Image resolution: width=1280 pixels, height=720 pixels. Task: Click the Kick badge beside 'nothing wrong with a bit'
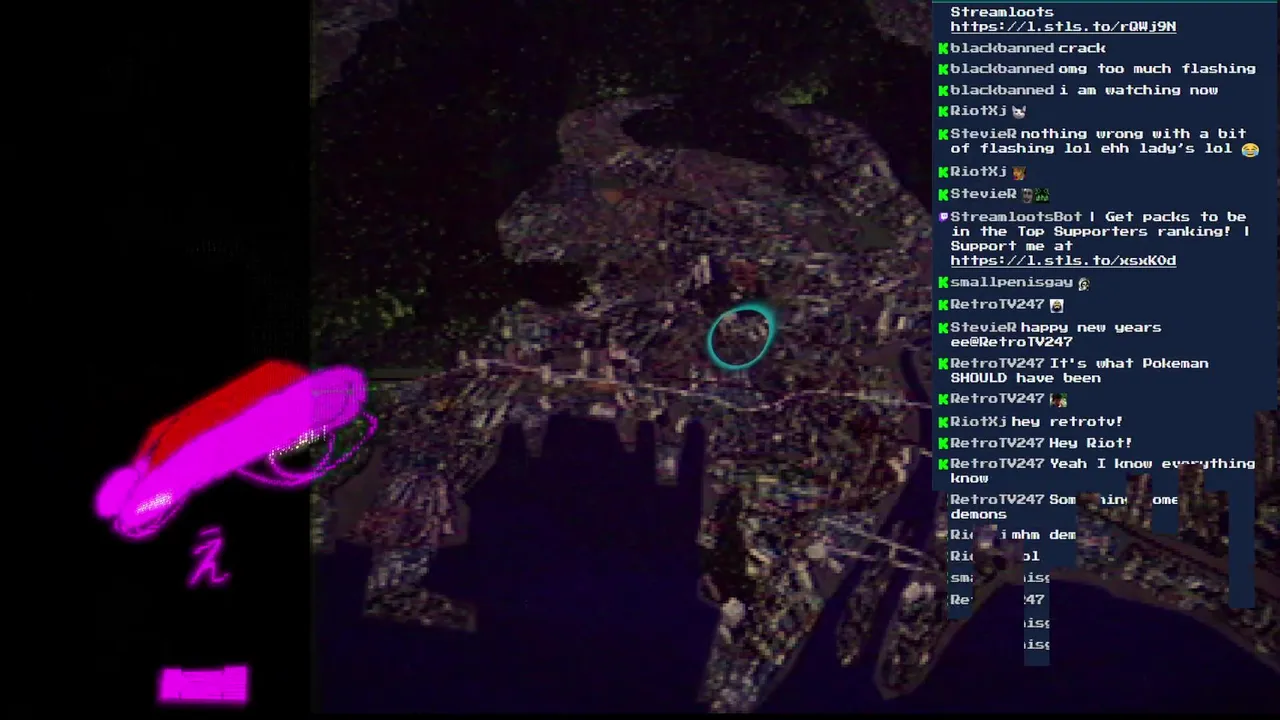(942, 135)
